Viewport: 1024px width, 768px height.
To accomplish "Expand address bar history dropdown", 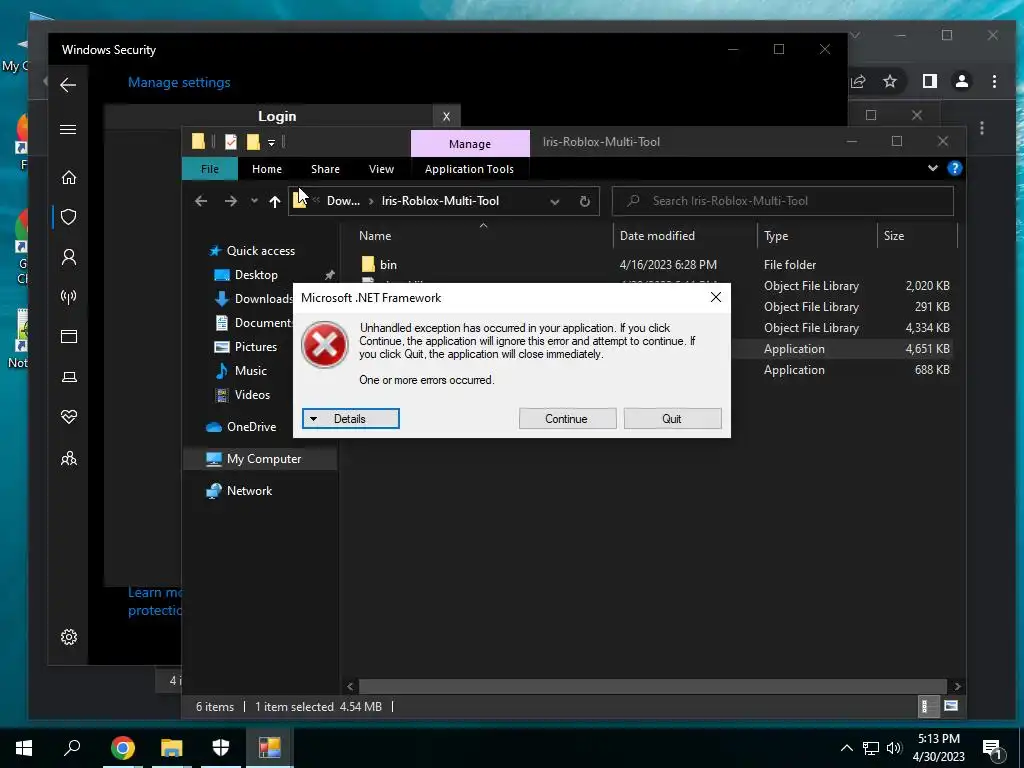I will pyautogui.click(x=554, y=201).
